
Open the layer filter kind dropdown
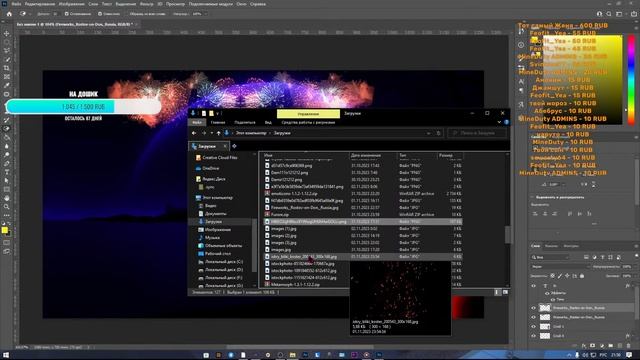(550, 257)
